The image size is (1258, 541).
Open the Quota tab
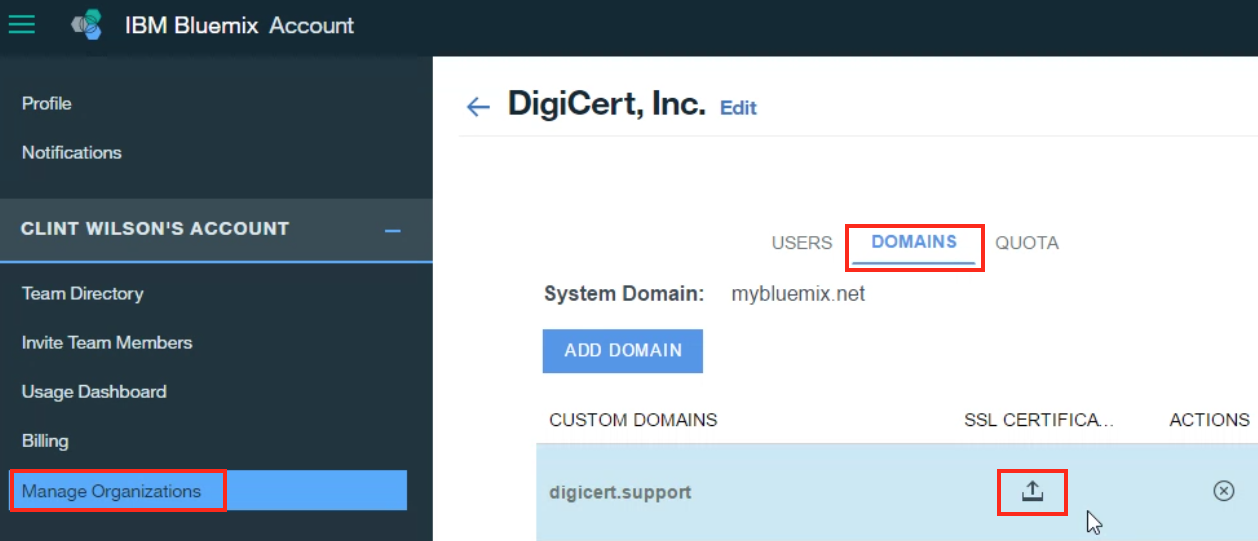(x=1026, y=243)
